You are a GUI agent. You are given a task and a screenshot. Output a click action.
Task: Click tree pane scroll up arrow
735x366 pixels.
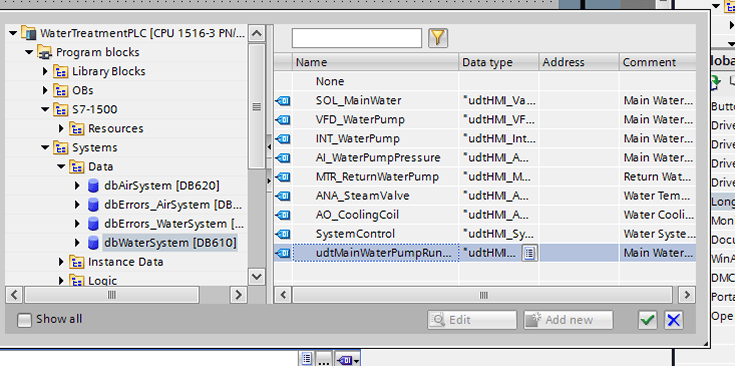(x=256, y=34)
